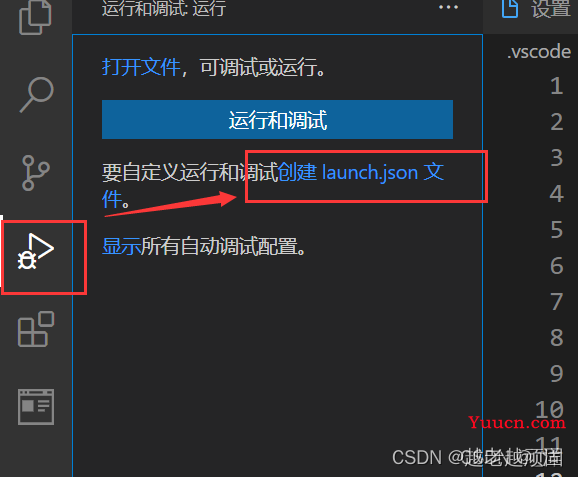
Task: Click the .vscode breadcrumb item
Action: [539, 51]
